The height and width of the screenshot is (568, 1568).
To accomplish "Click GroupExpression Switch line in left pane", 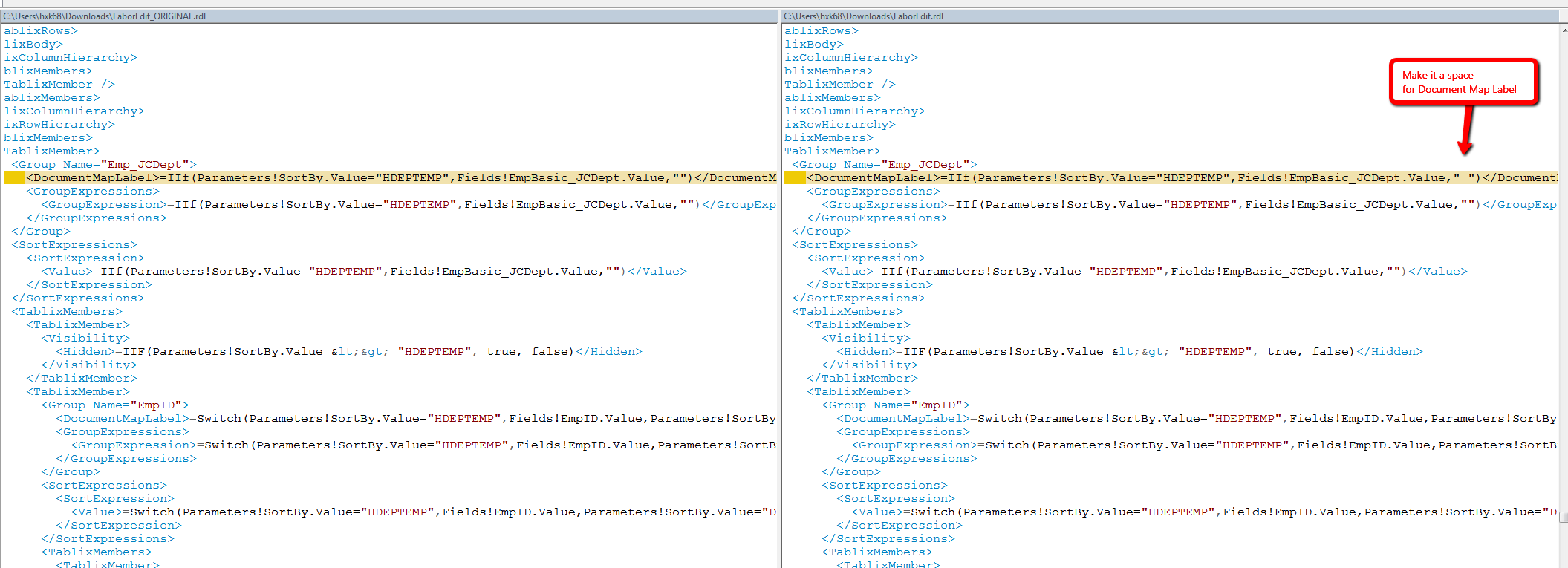I will [x=423, y=445].
